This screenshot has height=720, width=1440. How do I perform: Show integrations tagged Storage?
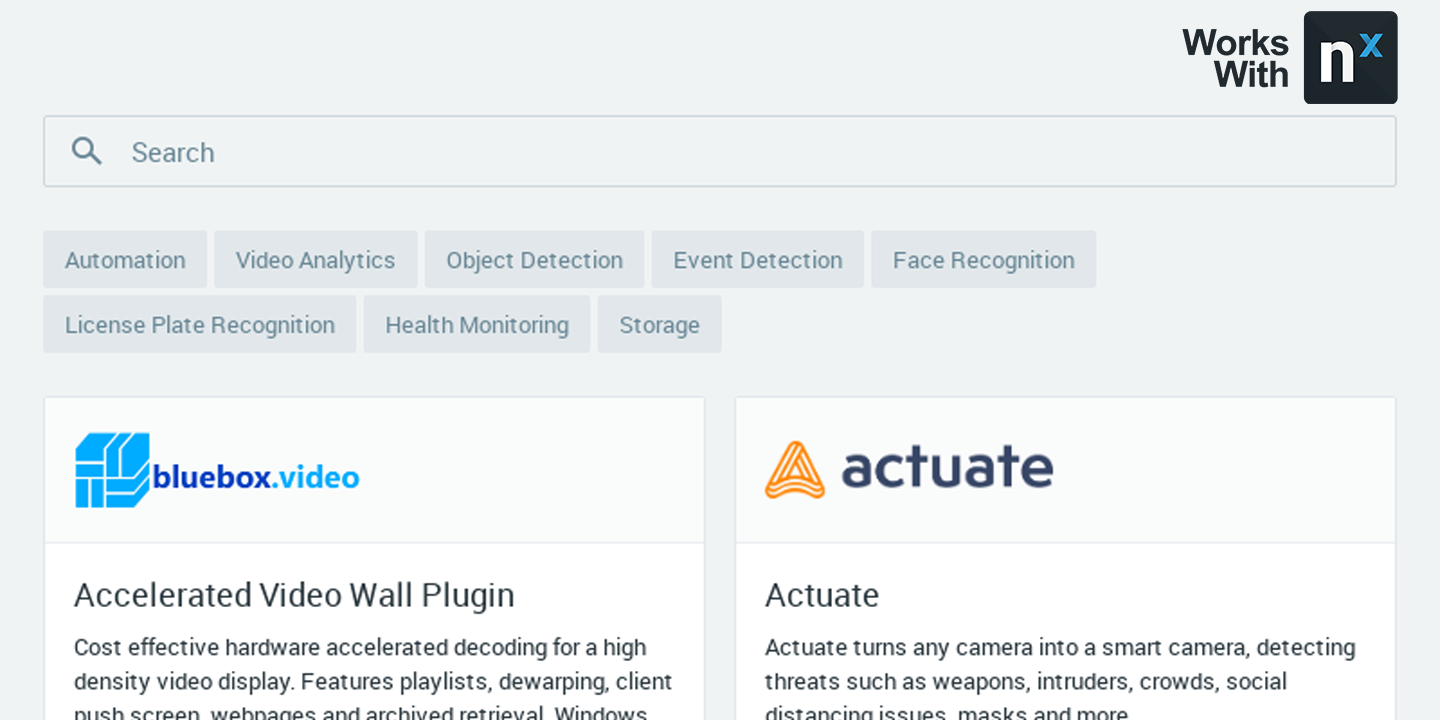click(x=659, y=325)
